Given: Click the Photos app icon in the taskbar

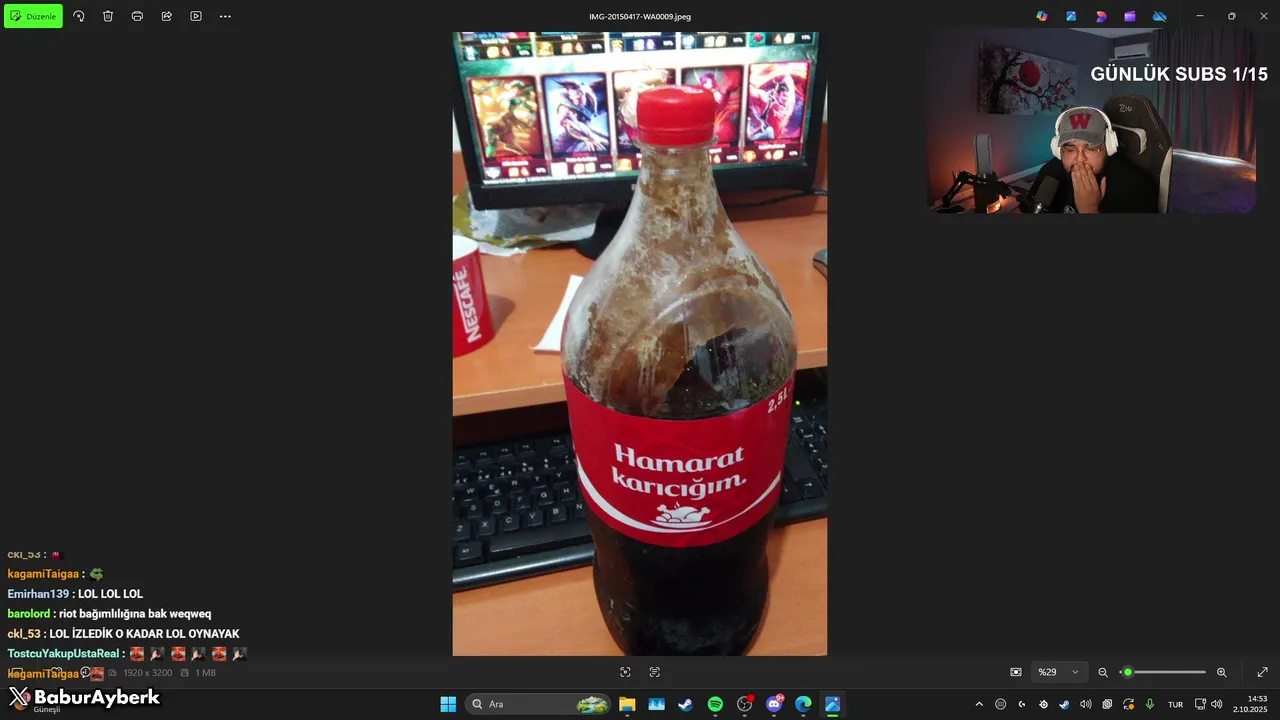Looking at the screenshot, I should [833, 704].
